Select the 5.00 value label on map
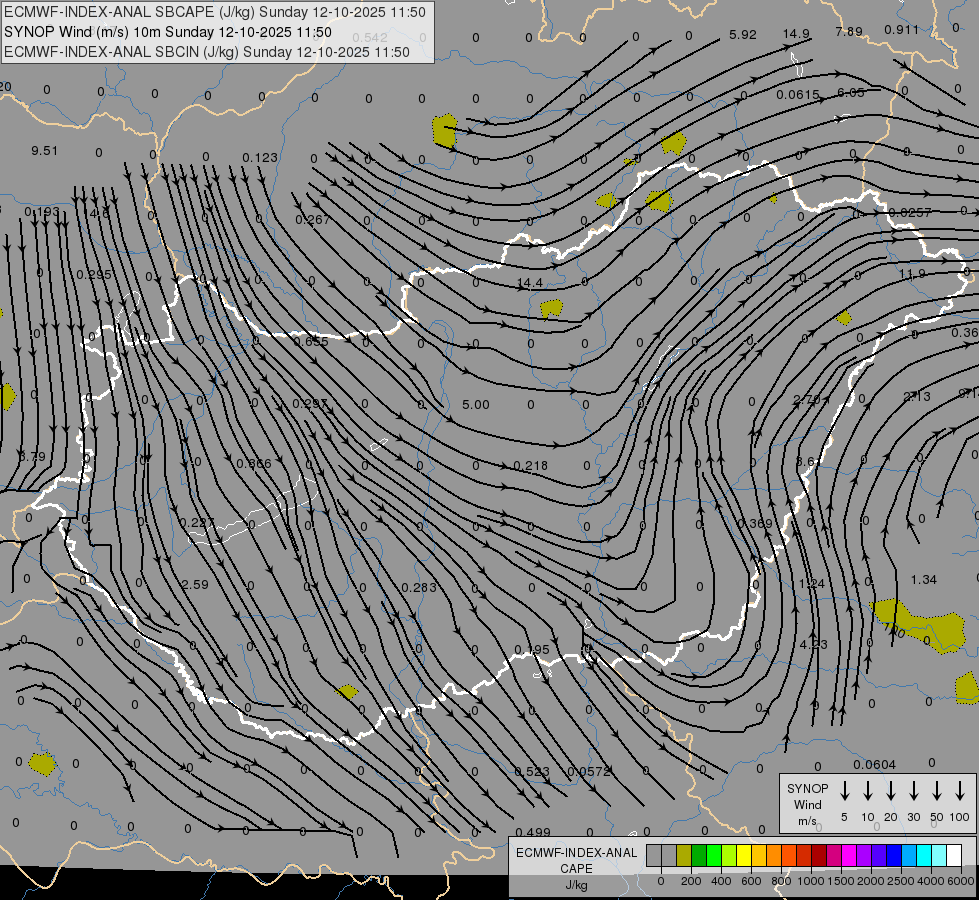 pyautogui.click(x=476, y=405)
